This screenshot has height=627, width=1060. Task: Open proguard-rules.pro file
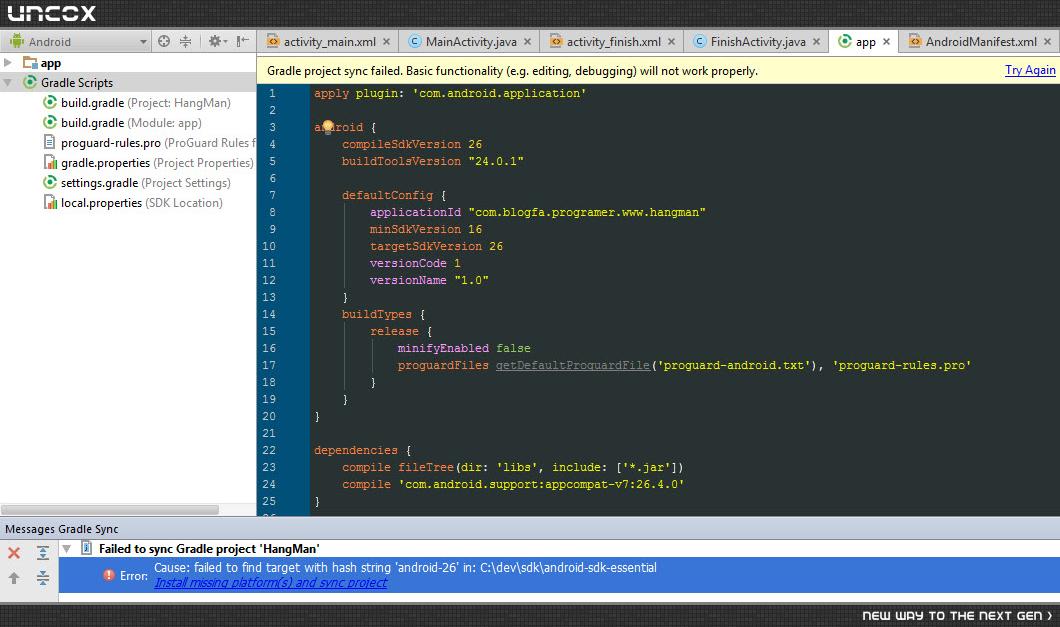[x=150, y=143]
